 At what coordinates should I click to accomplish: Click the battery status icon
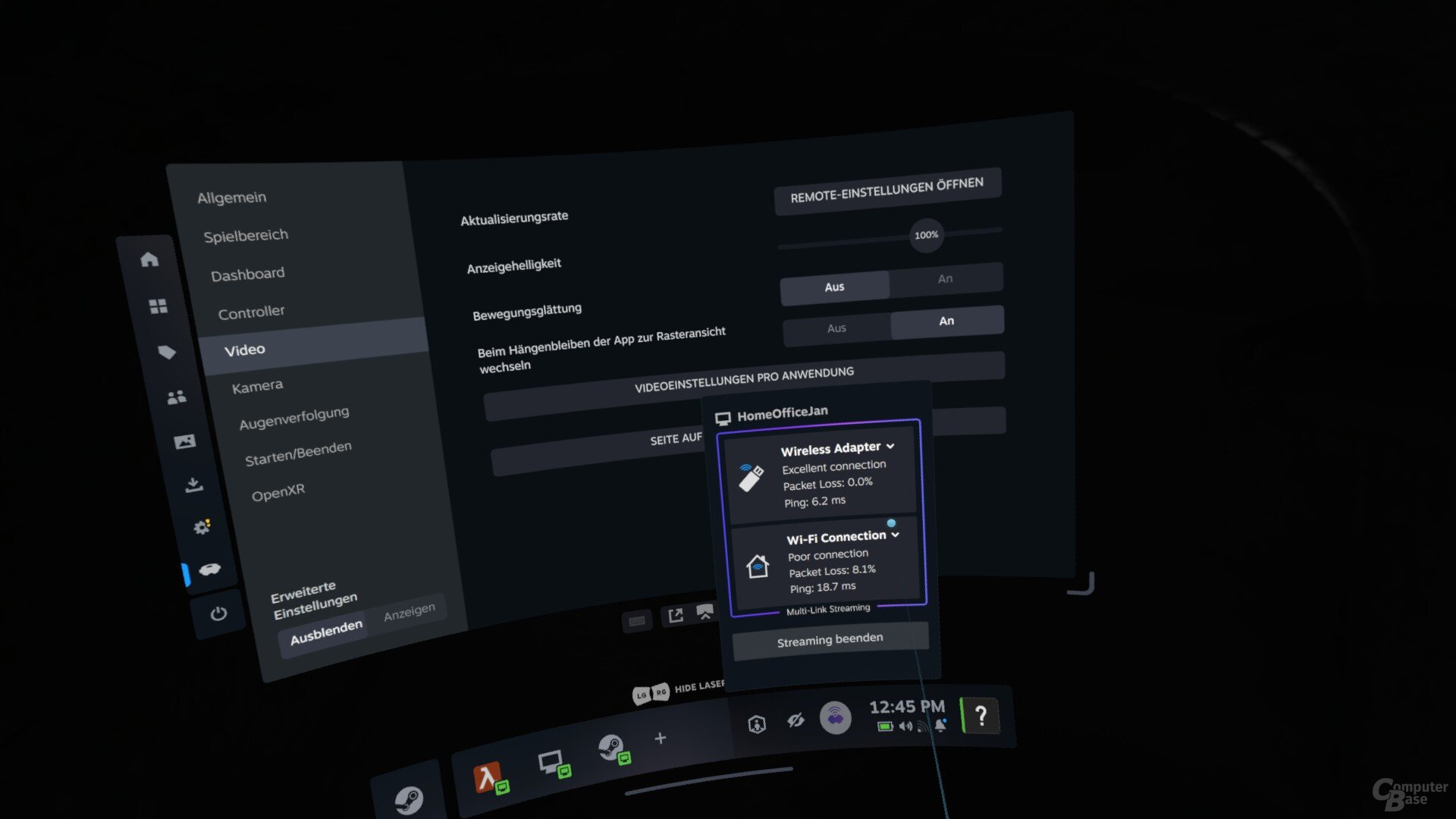(885, 726)
